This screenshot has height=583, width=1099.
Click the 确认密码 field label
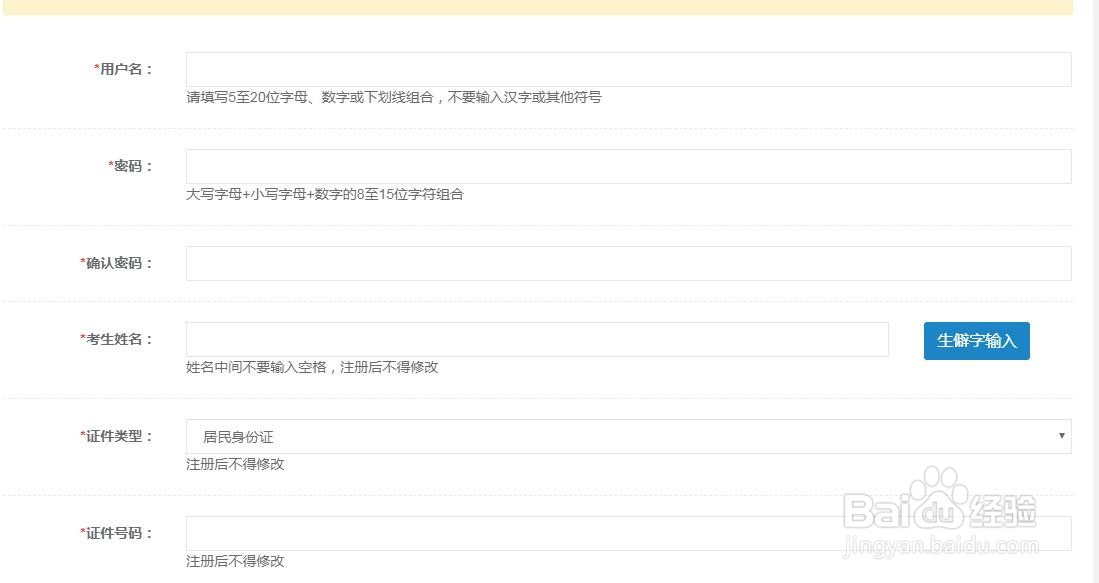pyautogui.click(x=113, y=262)
